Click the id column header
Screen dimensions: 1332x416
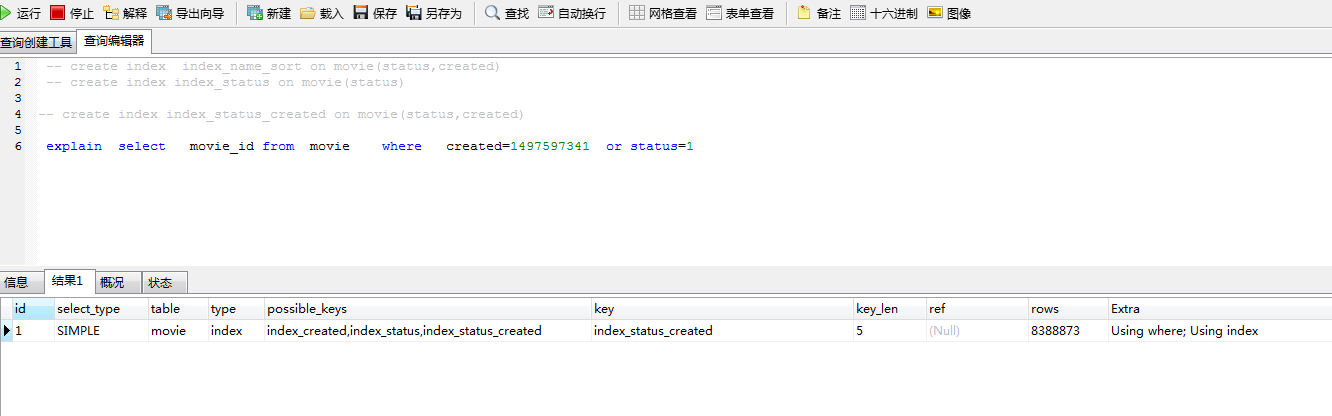pyautogui.click(x=33, y=309)
